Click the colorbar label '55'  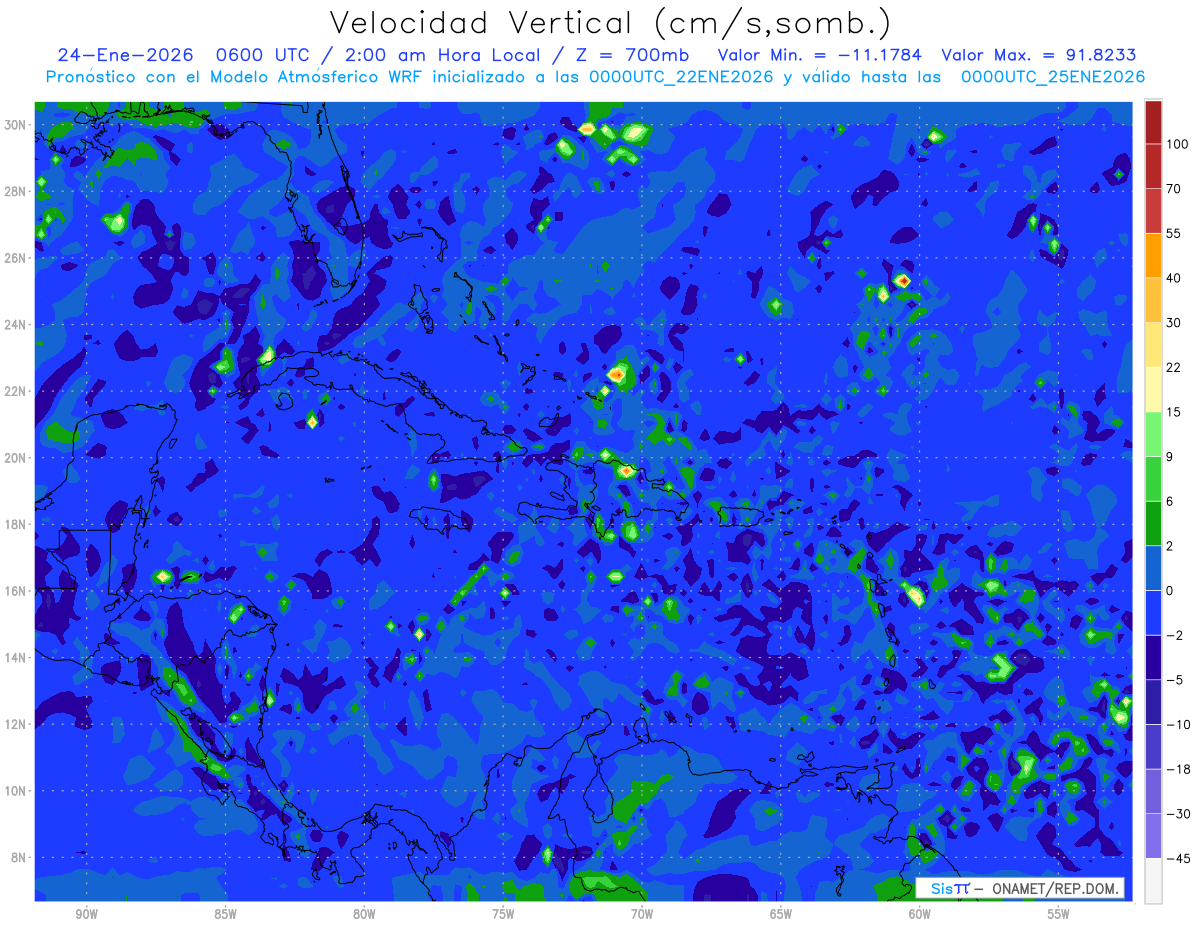click(x=1173, y=233)
